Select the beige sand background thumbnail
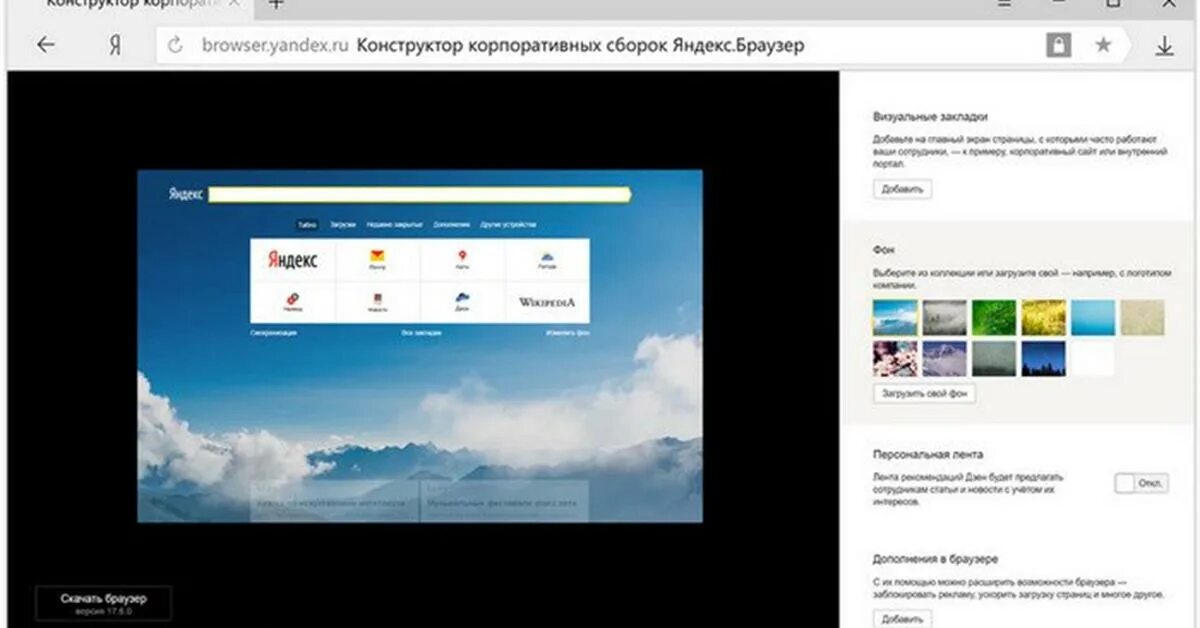 [x=1142, y=317]
